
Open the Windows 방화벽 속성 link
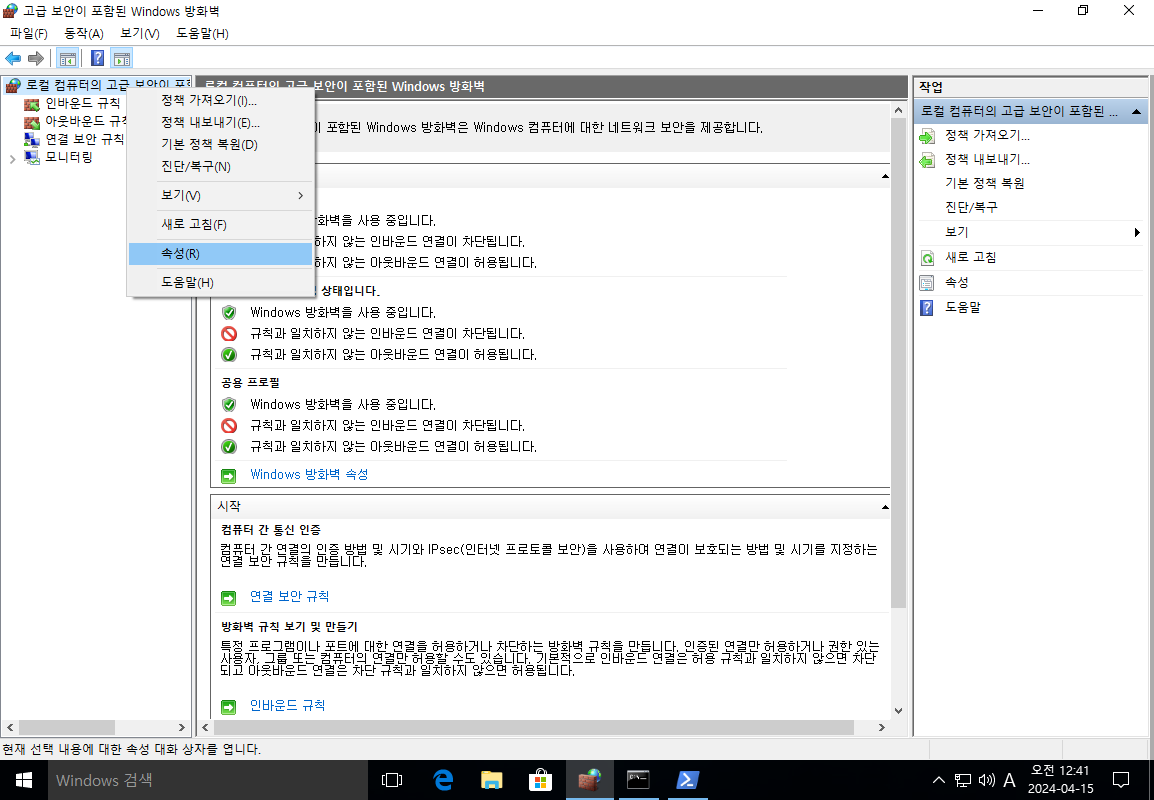coord(309,475)
